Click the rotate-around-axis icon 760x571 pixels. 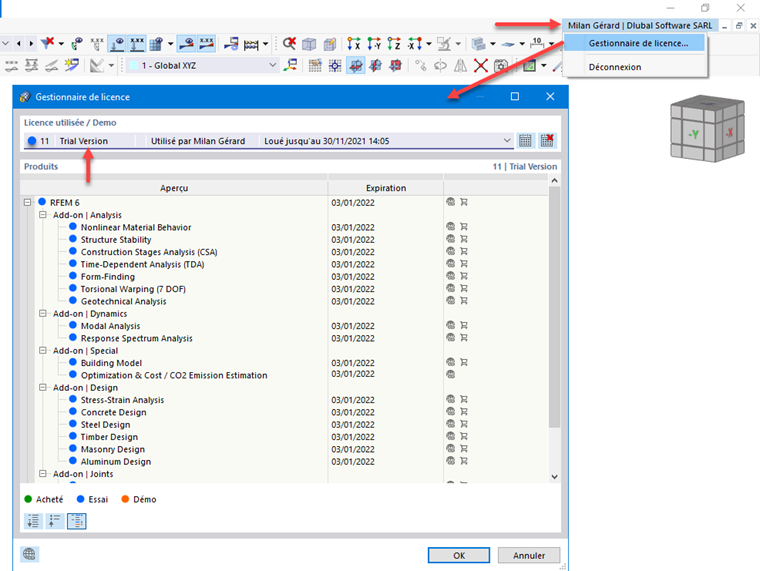pos(440,65)
